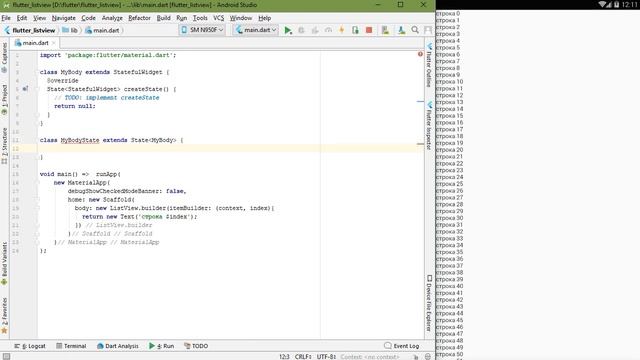Open Search Everywhere magnifier icon
Viewport: 640px width, 360px height.
(x=415, y=30)
